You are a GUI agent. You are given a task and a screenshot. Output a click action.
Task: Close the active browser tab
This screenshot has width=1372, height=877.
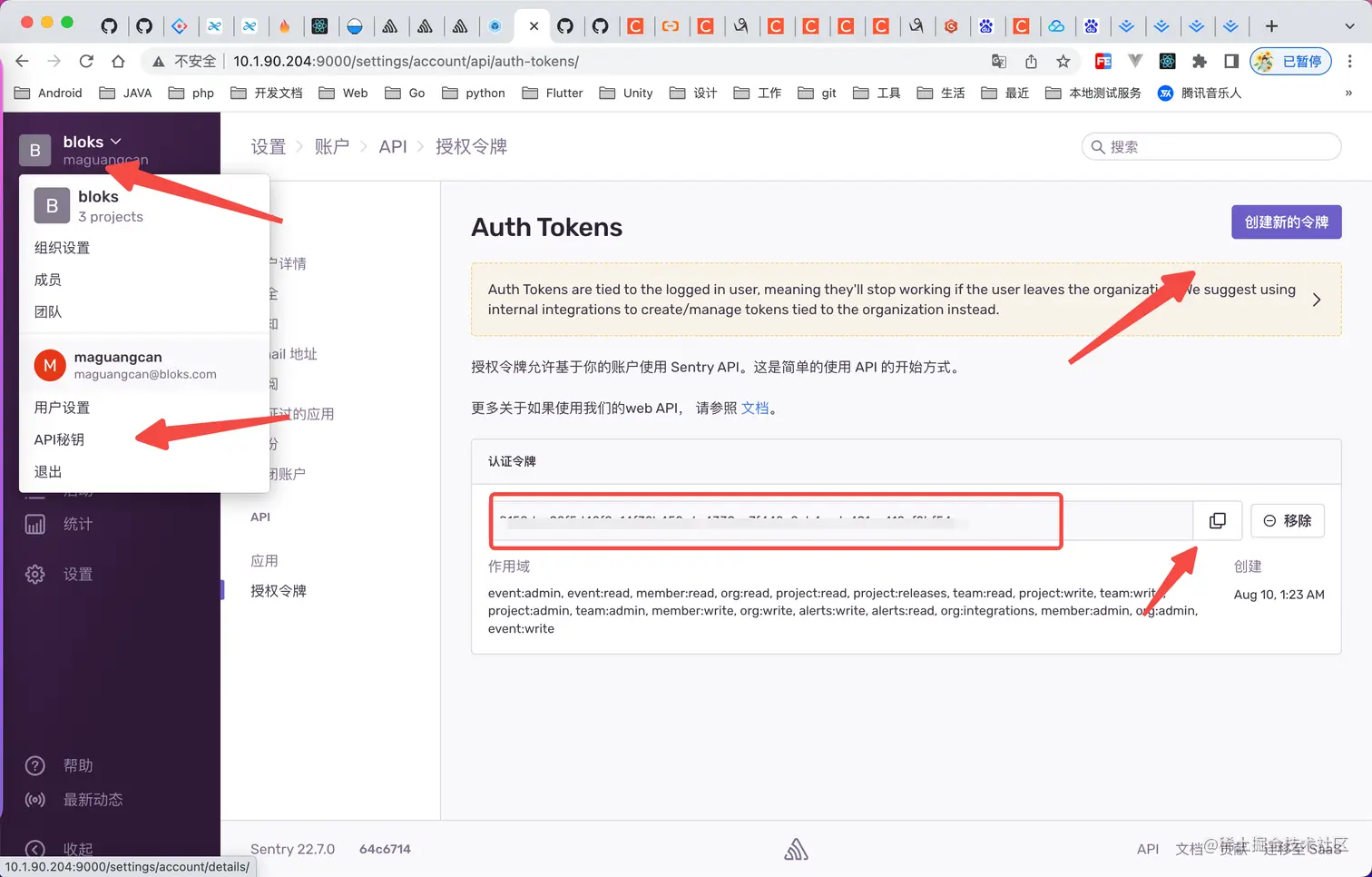click(534, 25)
